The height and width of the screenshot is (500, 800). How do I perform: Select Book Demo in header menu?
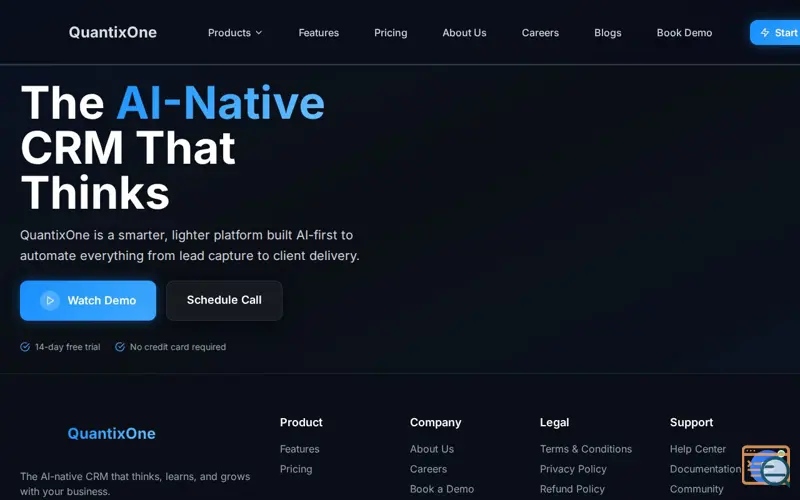tap(684, 33)
